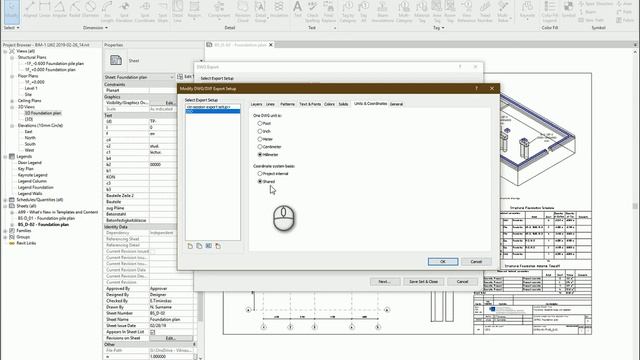Switch to the Layers tab
The width and height of the screenshot is (640, 360).
tap(256, 104)
